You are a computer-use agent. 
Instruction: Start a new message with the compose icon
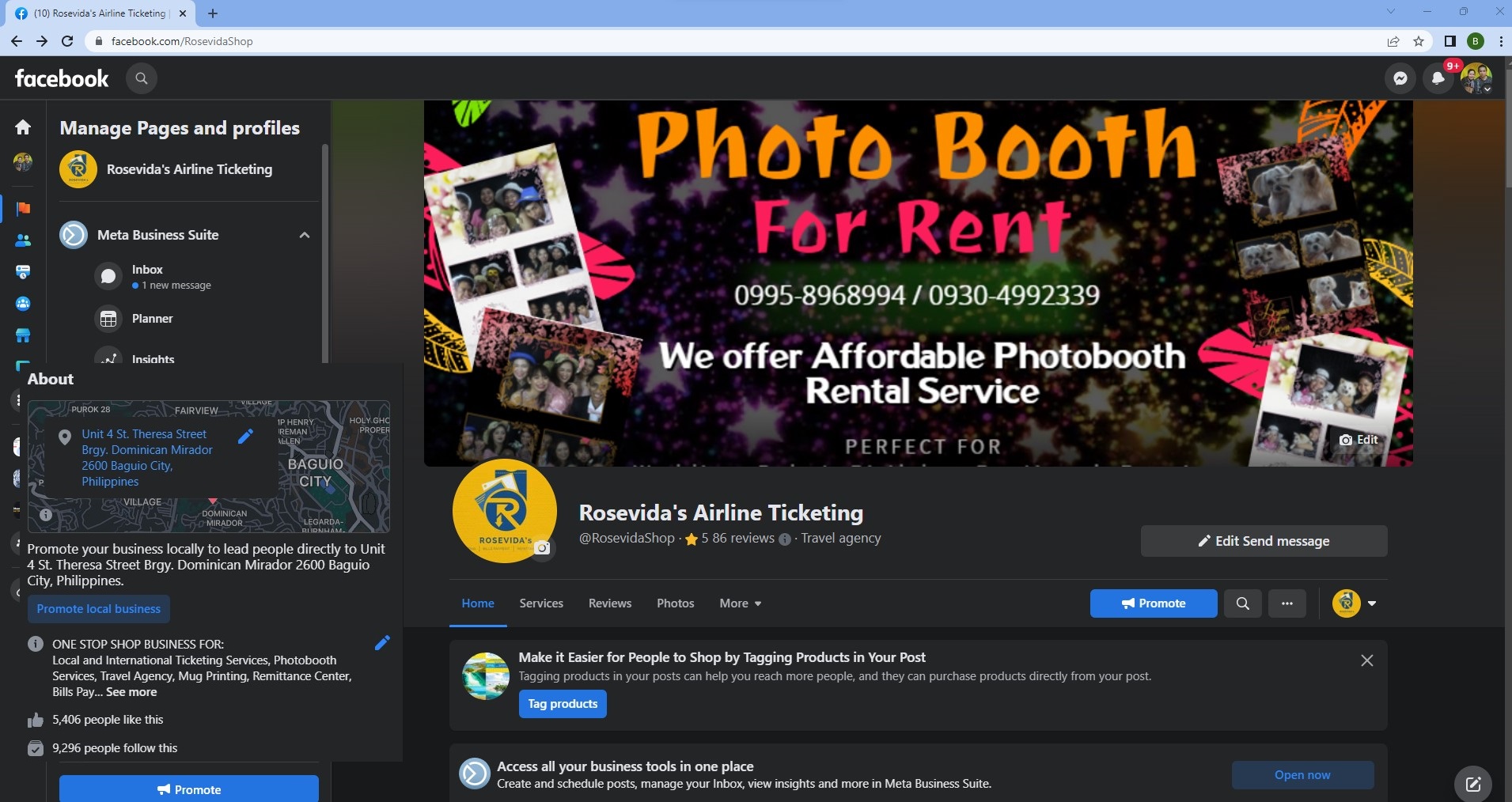1473,784
